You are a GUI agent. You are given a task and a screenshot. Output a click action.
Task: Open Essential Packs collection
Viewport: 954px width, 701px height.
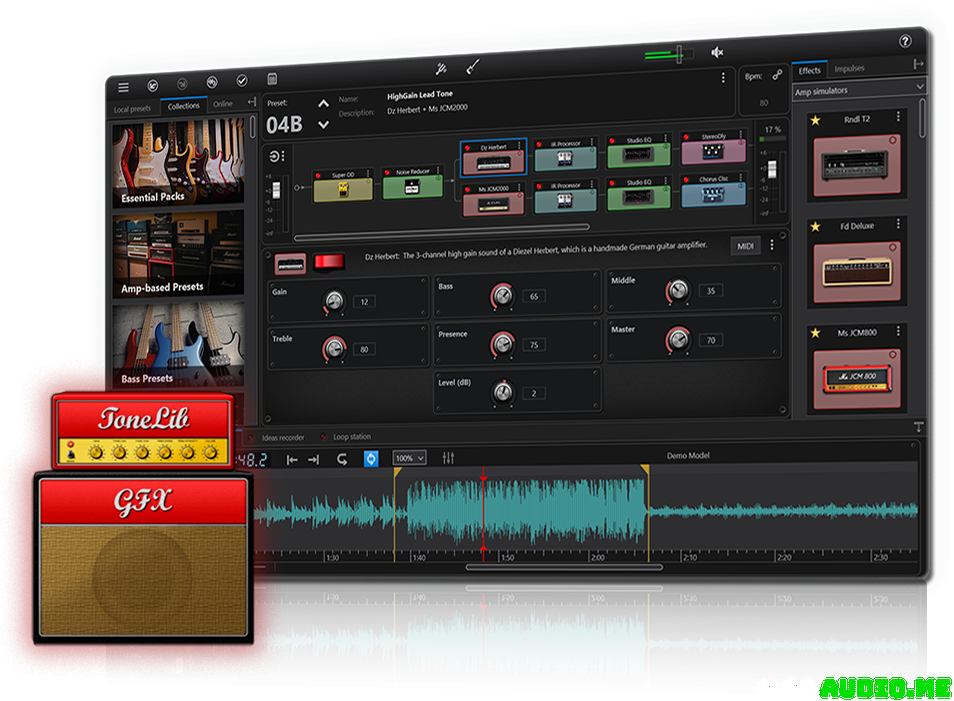pyautogui.click(x=178, y=163)
